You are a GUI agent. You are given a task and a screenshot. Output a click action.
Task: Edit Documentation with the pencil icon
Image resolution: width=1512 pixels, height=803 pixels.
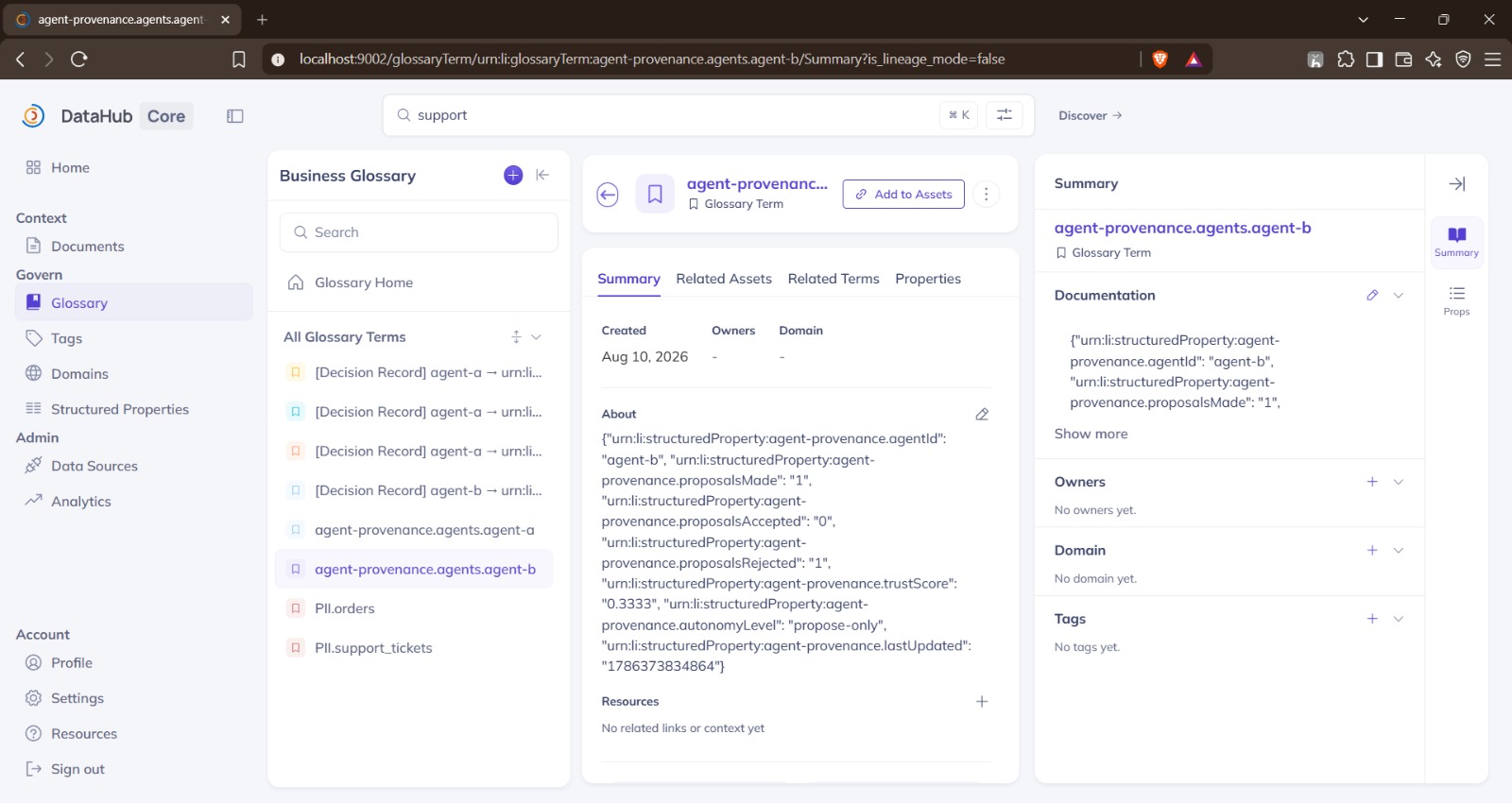point(1372,295)
